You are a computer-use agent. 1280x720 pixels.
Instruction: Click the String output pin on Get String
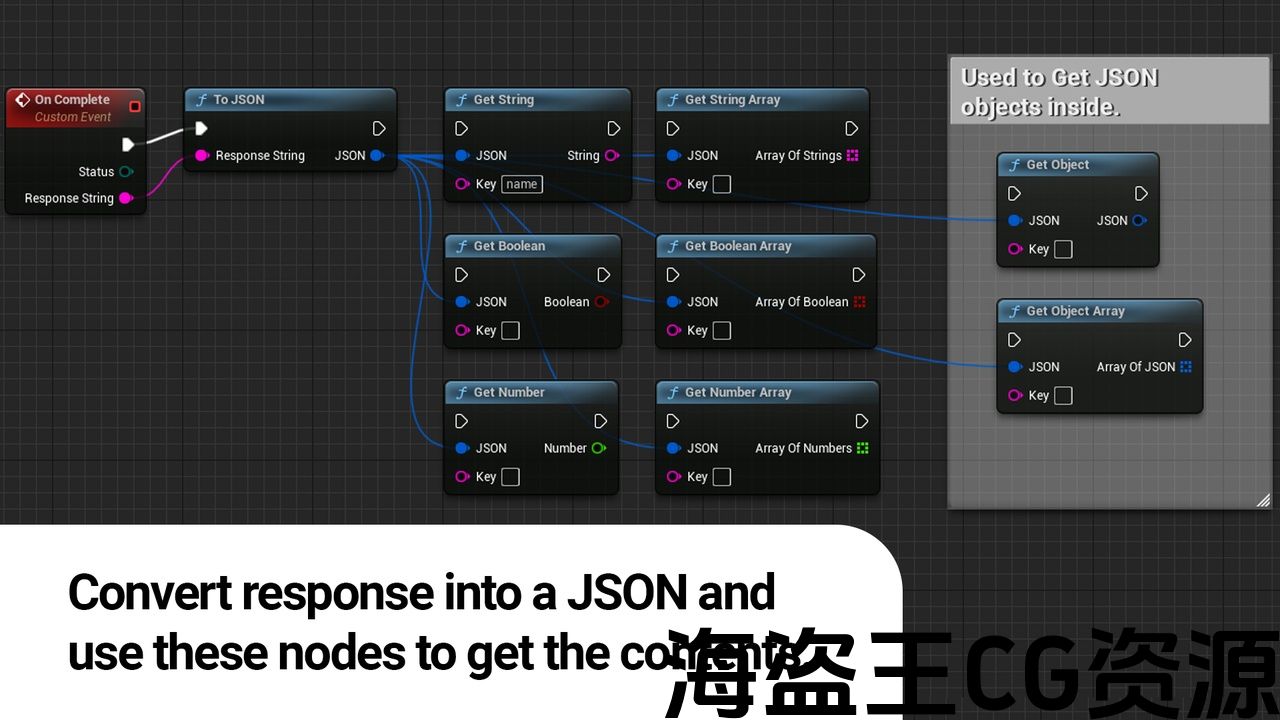point(612,155)
